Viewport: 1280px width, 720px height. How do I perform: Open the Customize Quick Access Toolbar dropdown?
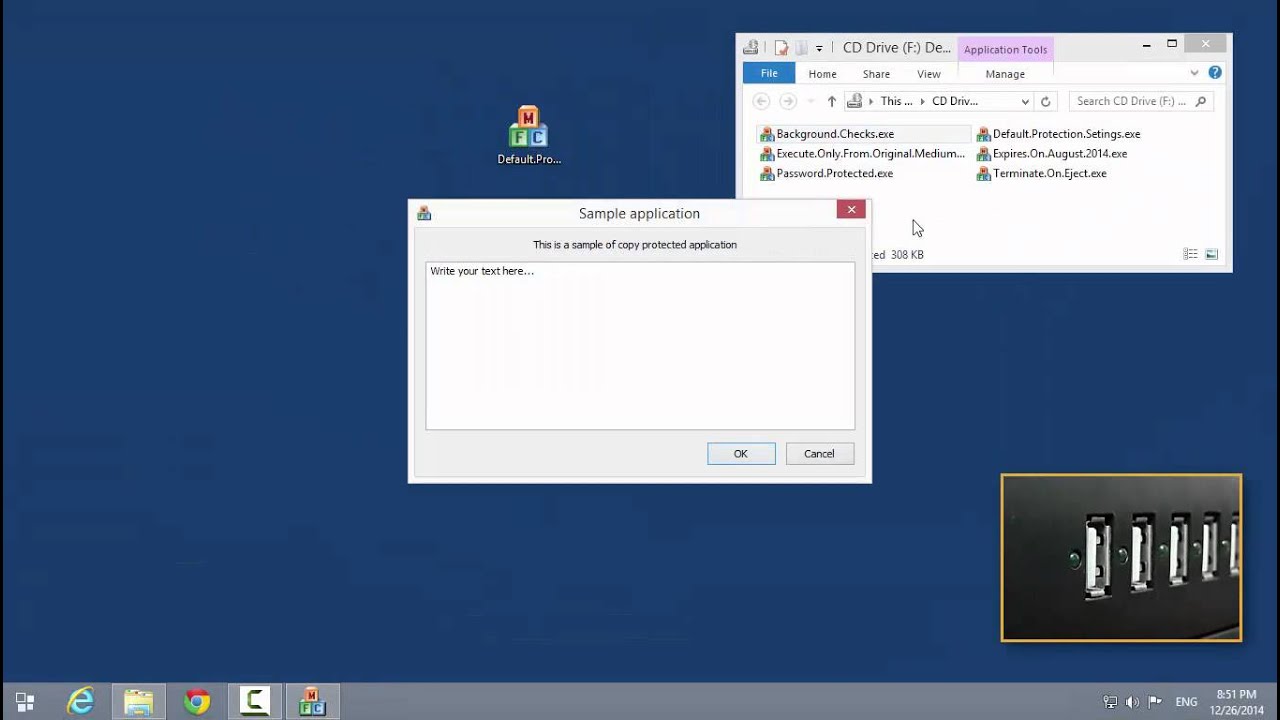pos(819,48)
